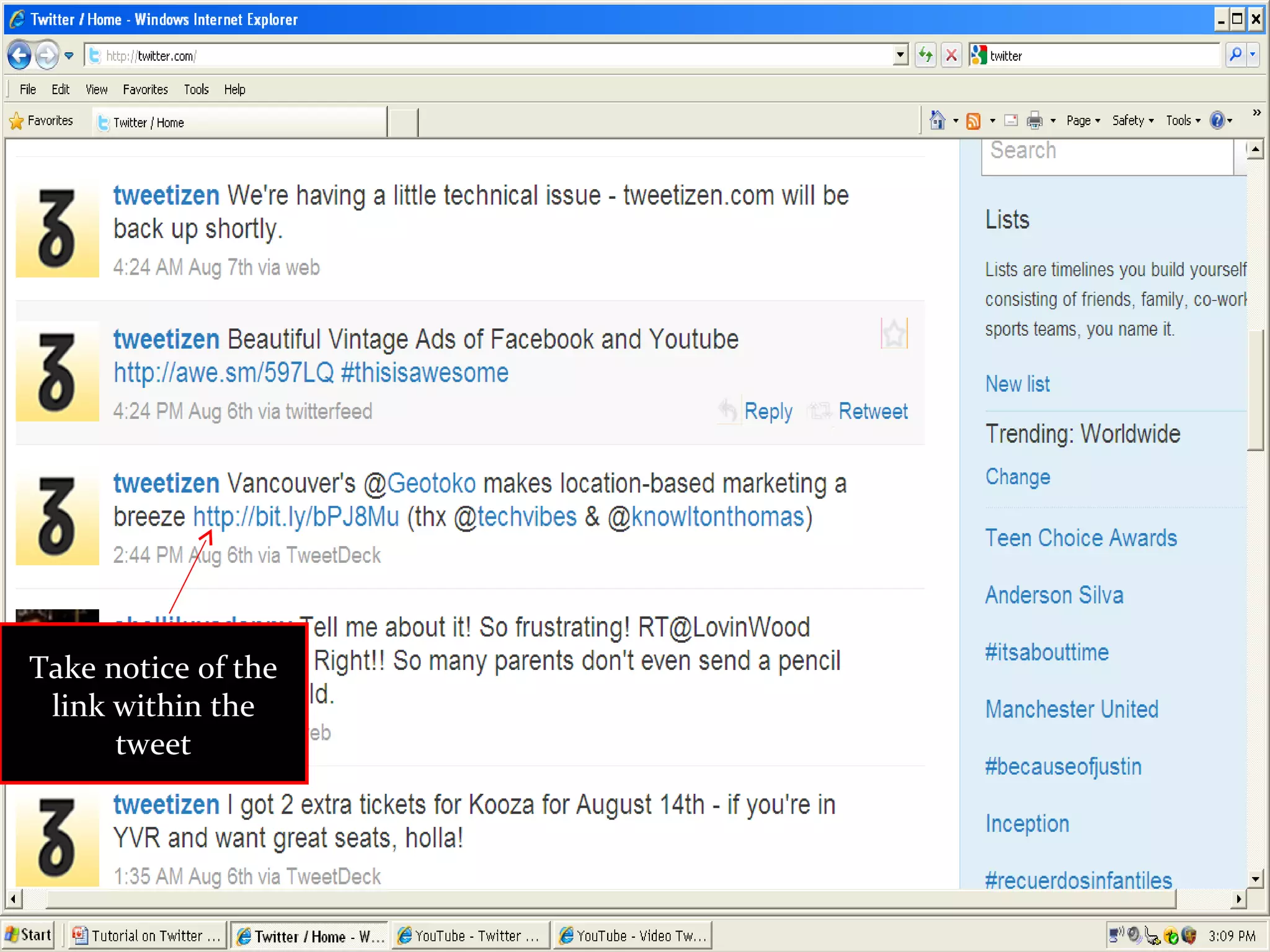Click the #thisisawesome hashtag

[x=425, y=373]
